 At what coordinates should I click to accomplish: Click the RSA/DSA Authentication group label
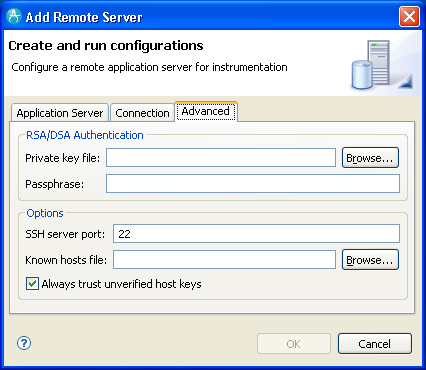(x=85, y=135)
